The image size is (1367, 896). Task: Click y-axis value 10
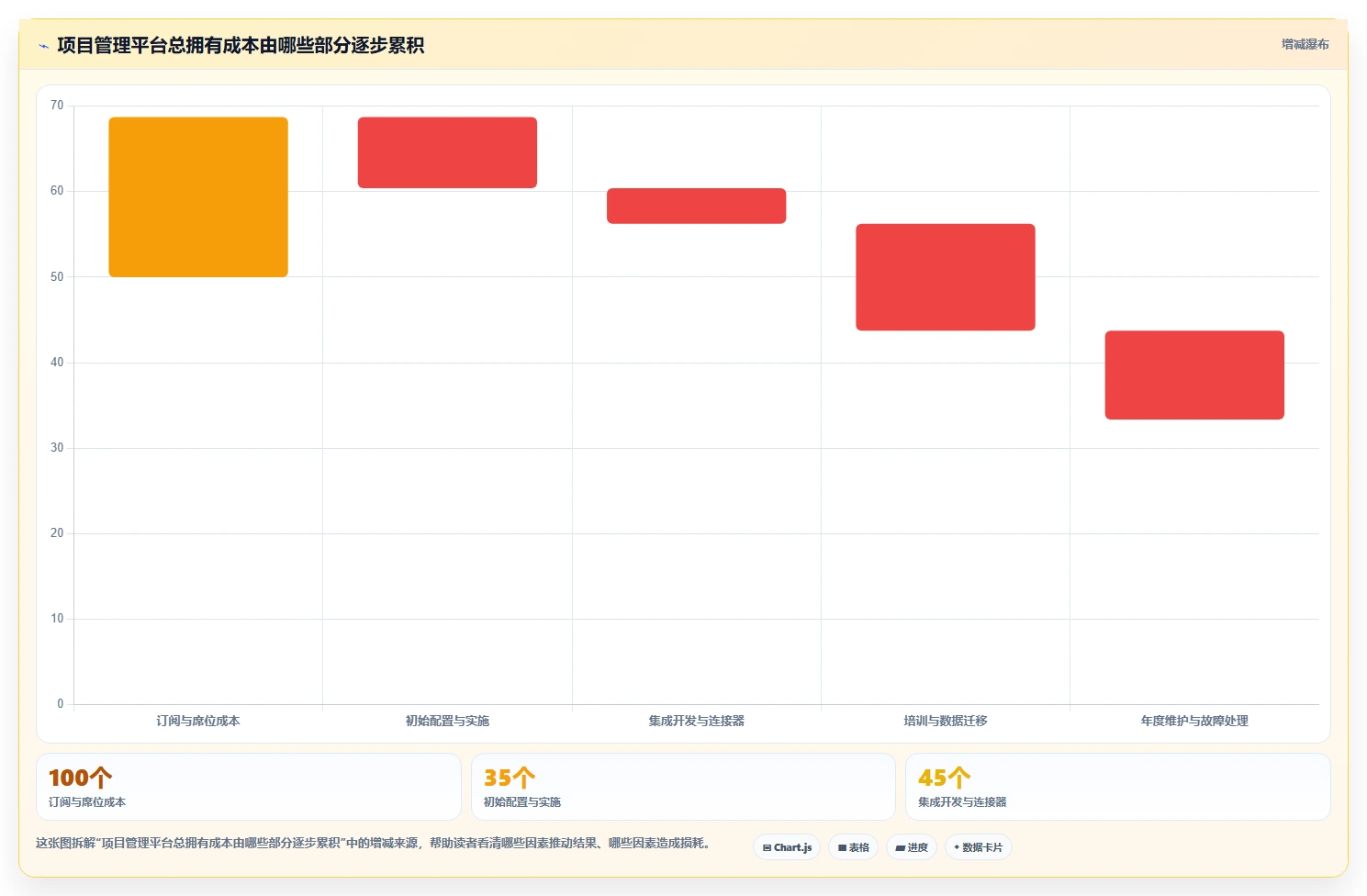pos(57,619)
